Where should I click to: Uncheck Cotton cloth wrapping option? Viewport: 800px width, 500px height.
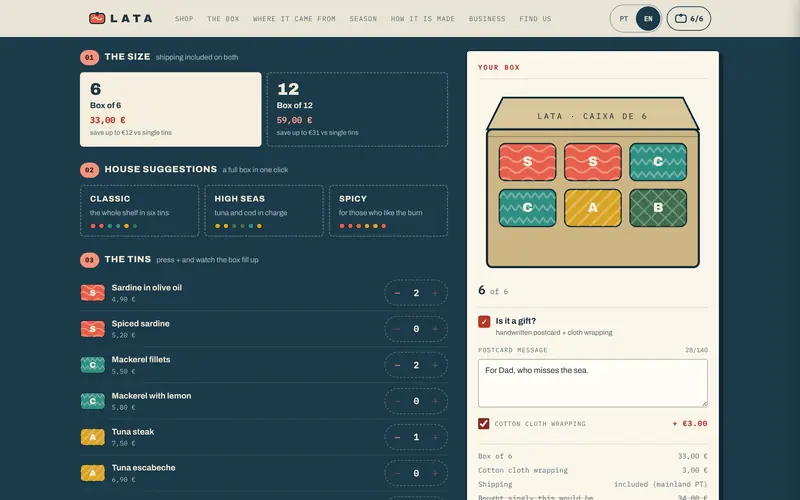484,423
